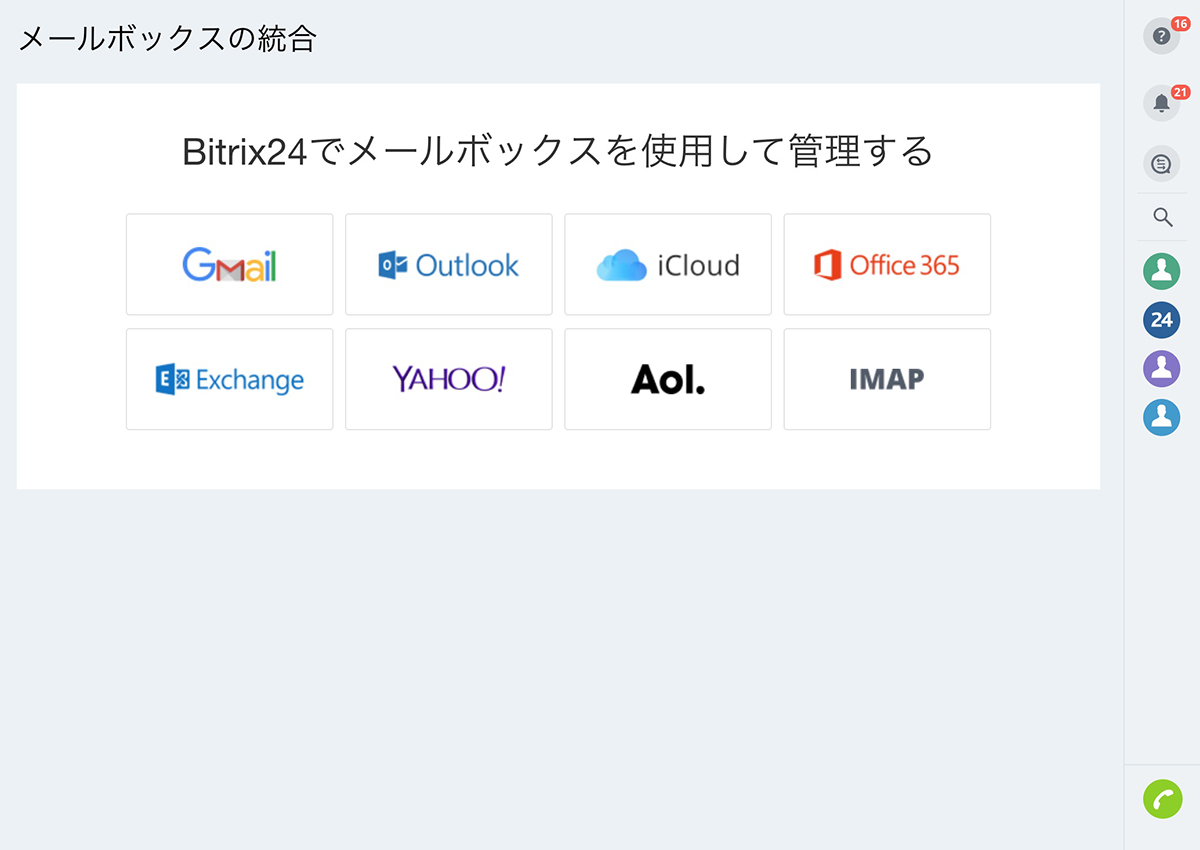Open the purple contact avatar

1161,368
